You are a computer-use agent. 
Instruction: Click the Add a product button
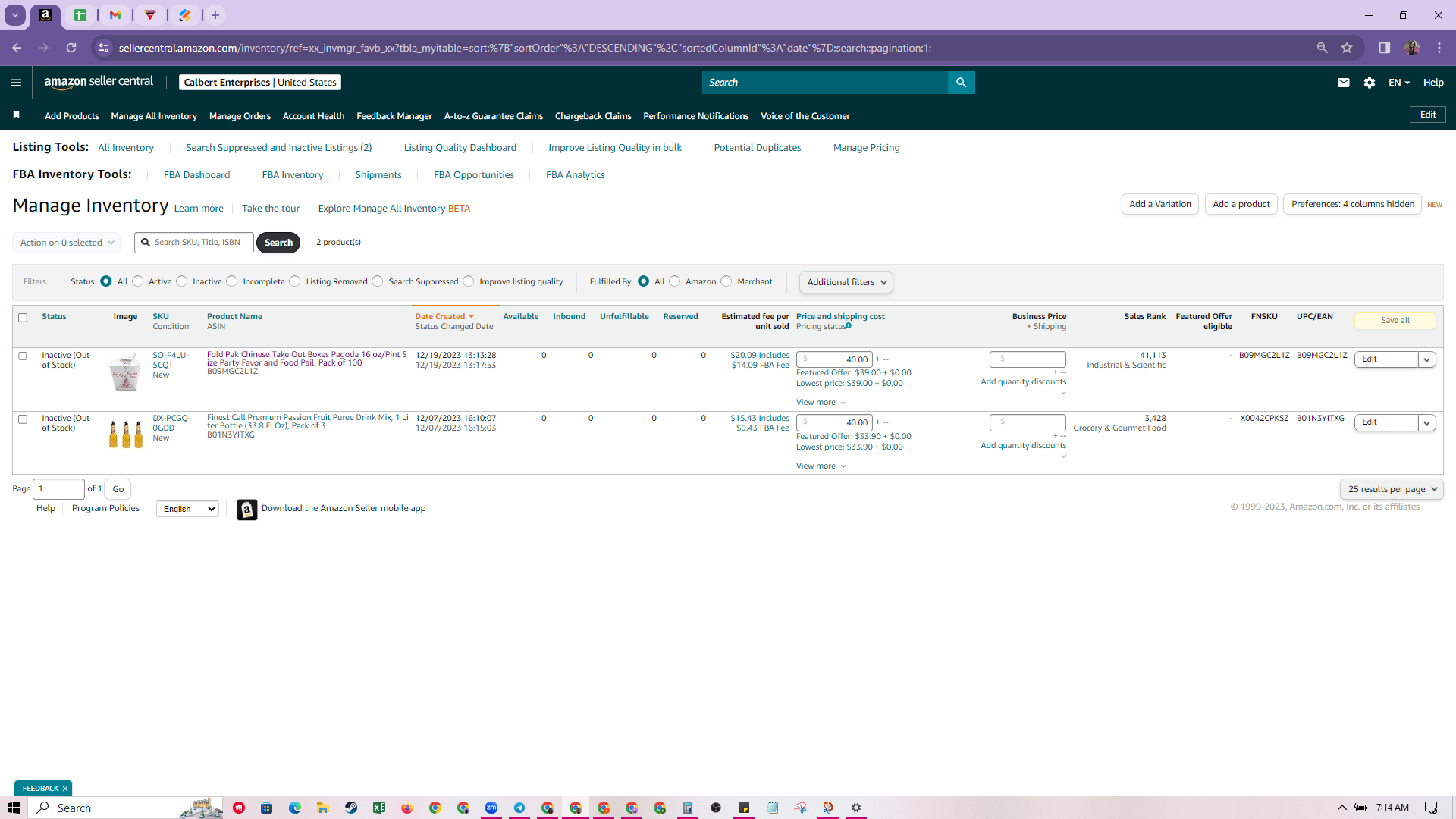coord(1241,204)
